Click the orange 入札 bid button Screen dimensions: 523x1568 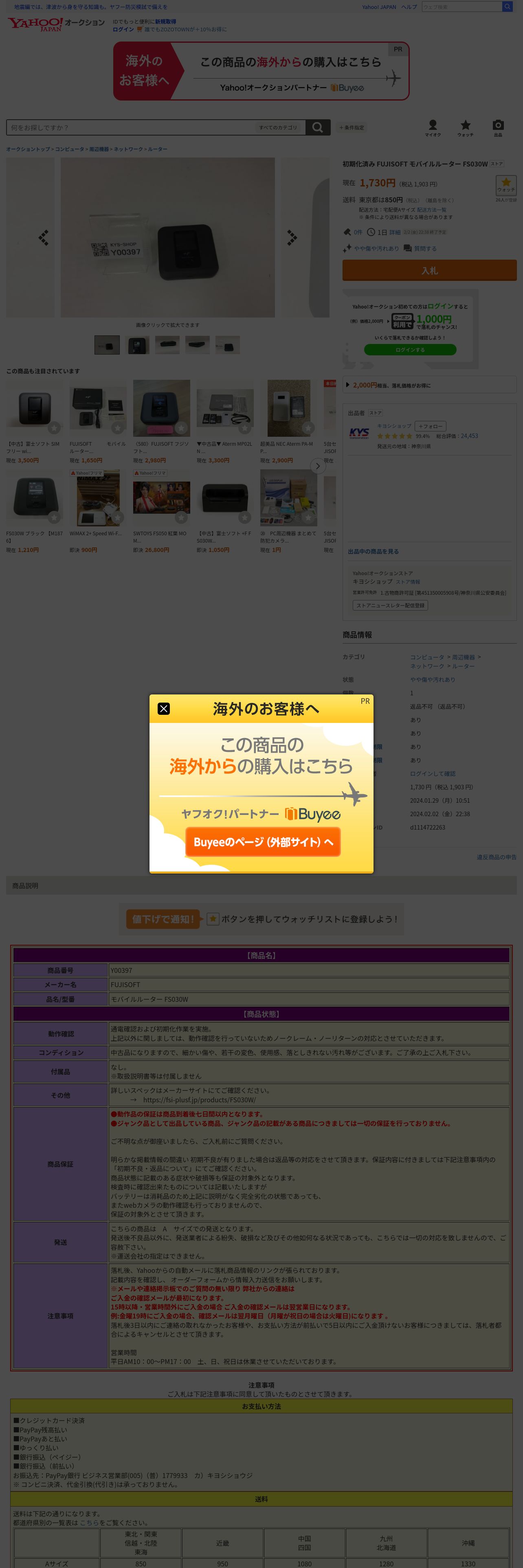429,270
